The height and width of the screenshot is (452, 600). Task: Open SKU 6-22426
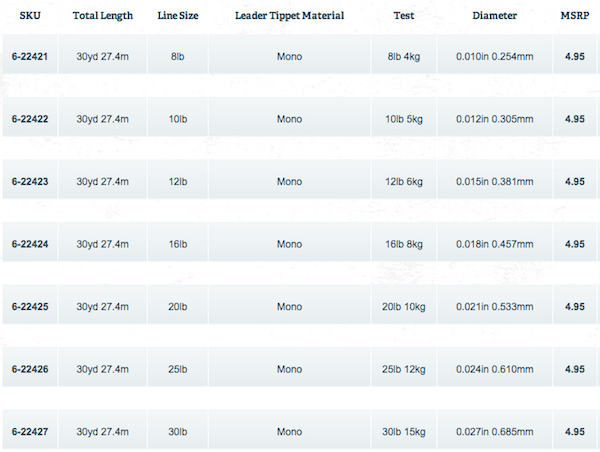click(30, 369)
